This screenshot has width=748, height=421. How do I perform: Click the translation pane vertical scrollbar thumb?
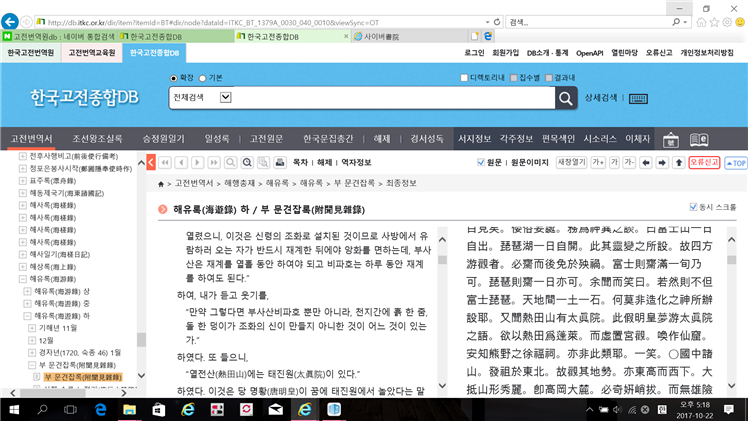click(442, 260)
